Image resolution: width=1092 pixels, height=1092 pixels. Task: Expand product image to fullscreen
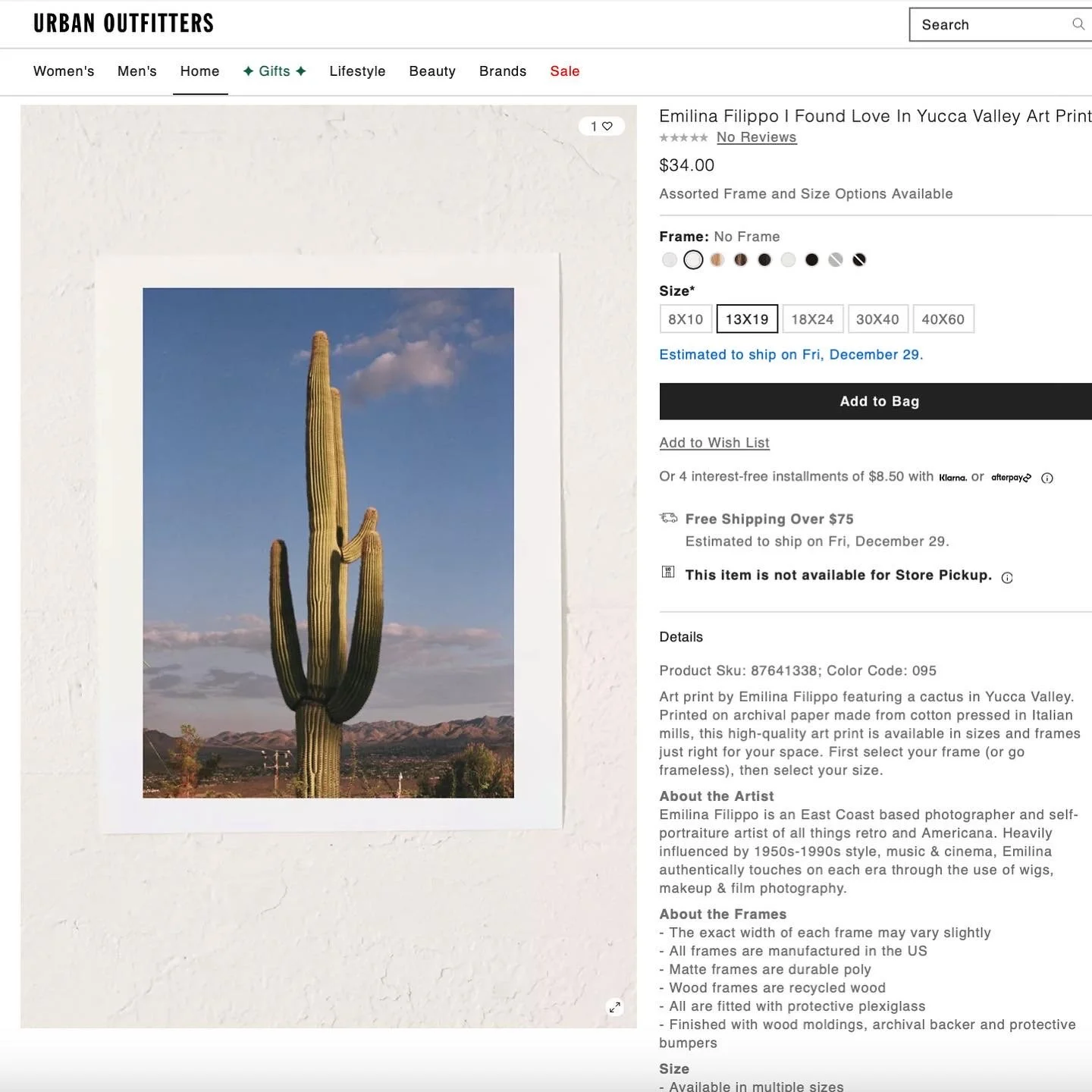coord(615,1007)
